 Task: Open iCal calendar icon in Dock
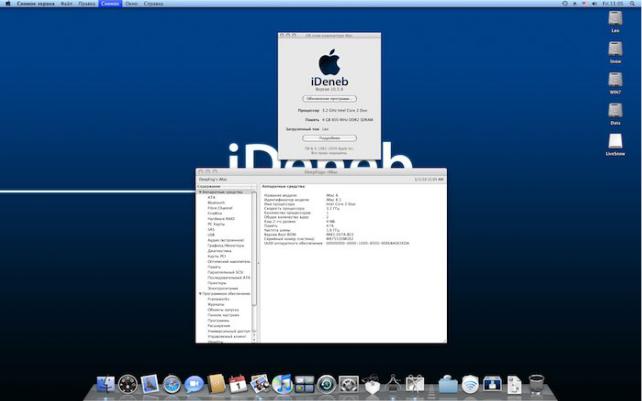[238, 384]
